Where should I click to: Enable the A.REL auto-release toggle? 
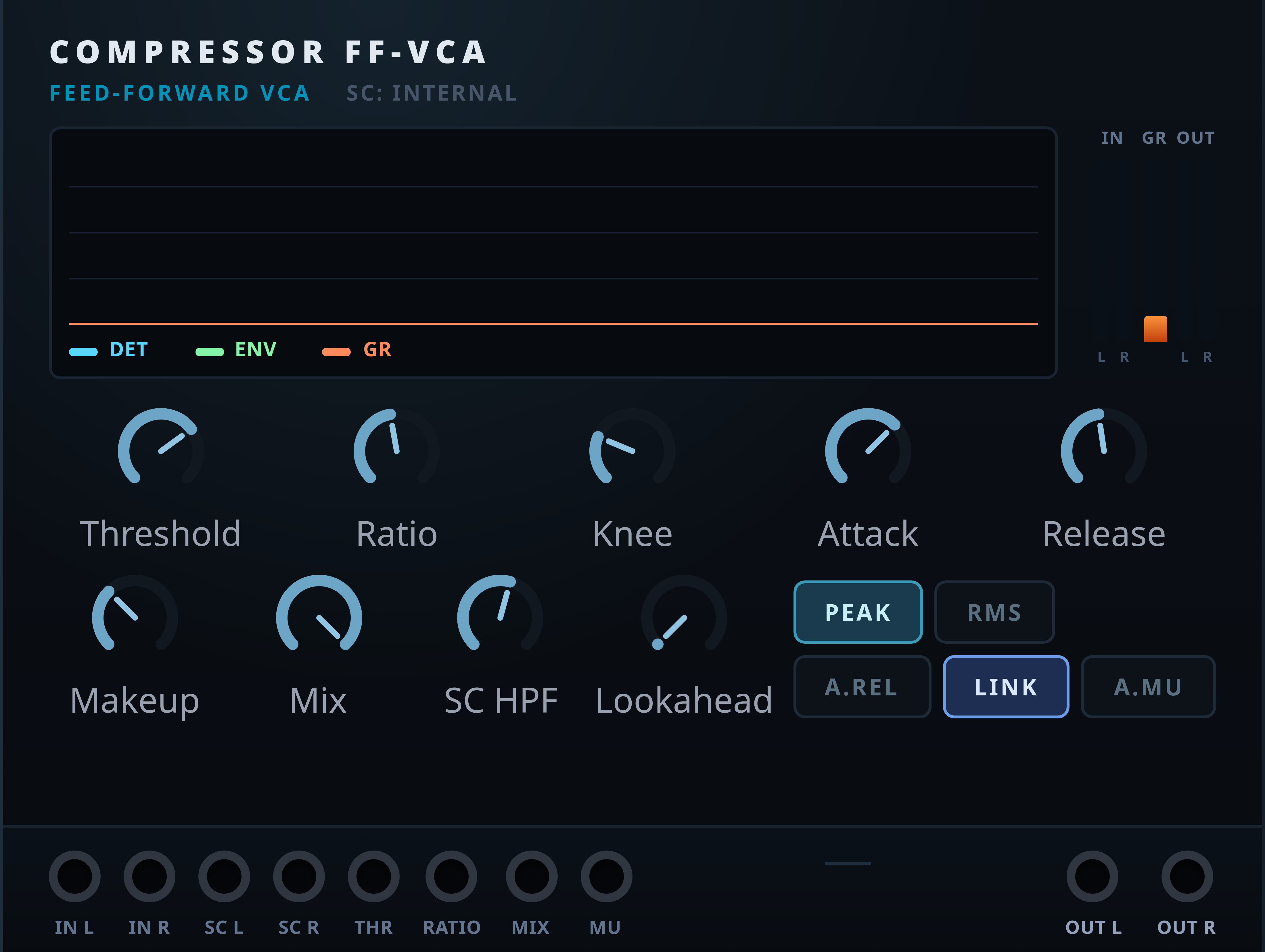click(862, 687)
